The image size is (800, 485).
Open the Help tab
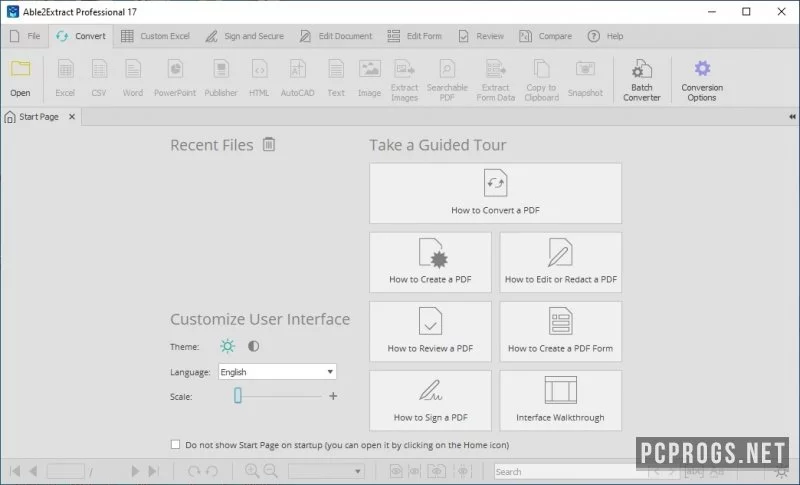tap(605, 36)
